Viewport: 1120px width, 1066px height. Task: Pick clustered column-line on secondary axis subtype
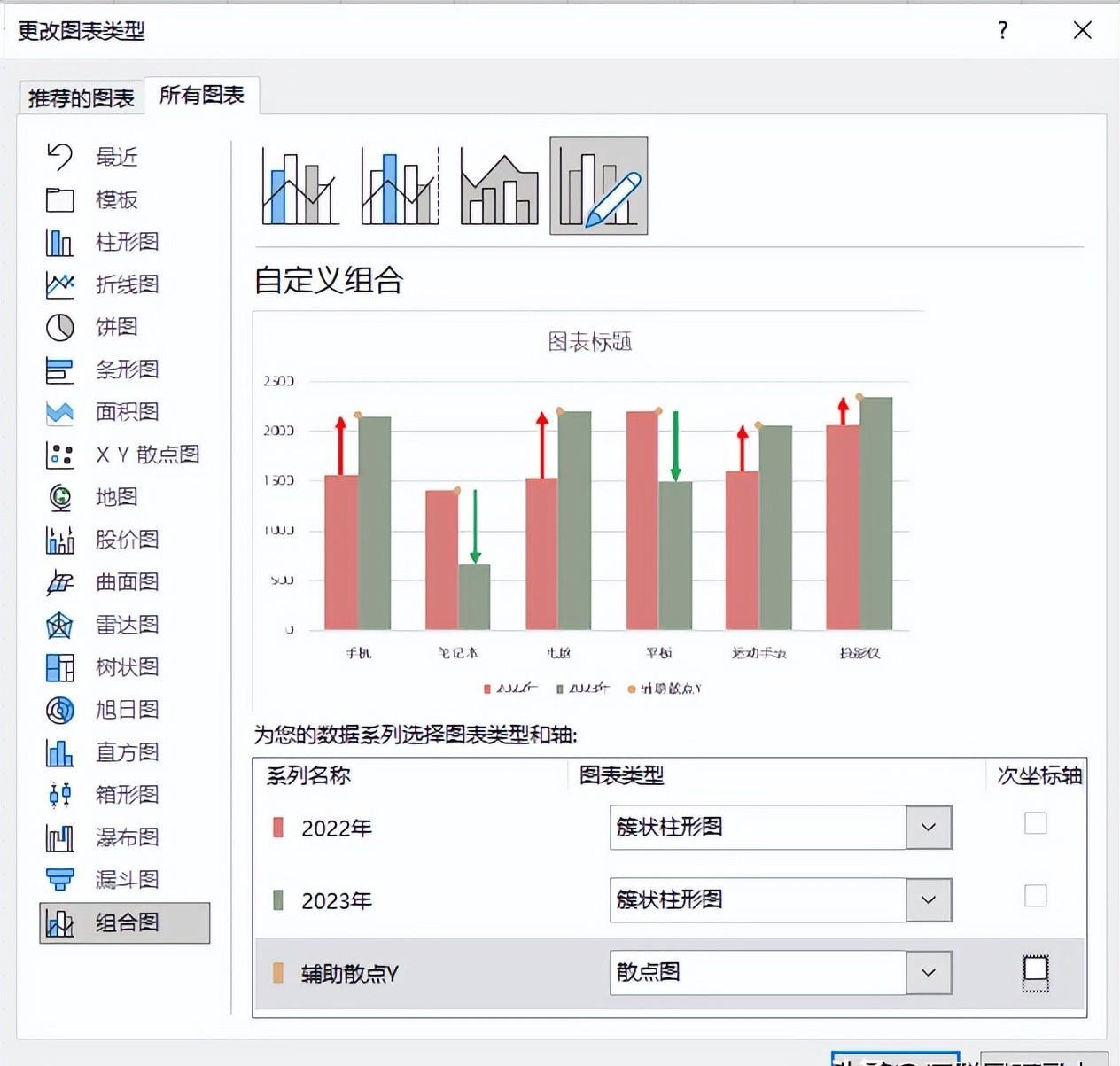point(401,186)
